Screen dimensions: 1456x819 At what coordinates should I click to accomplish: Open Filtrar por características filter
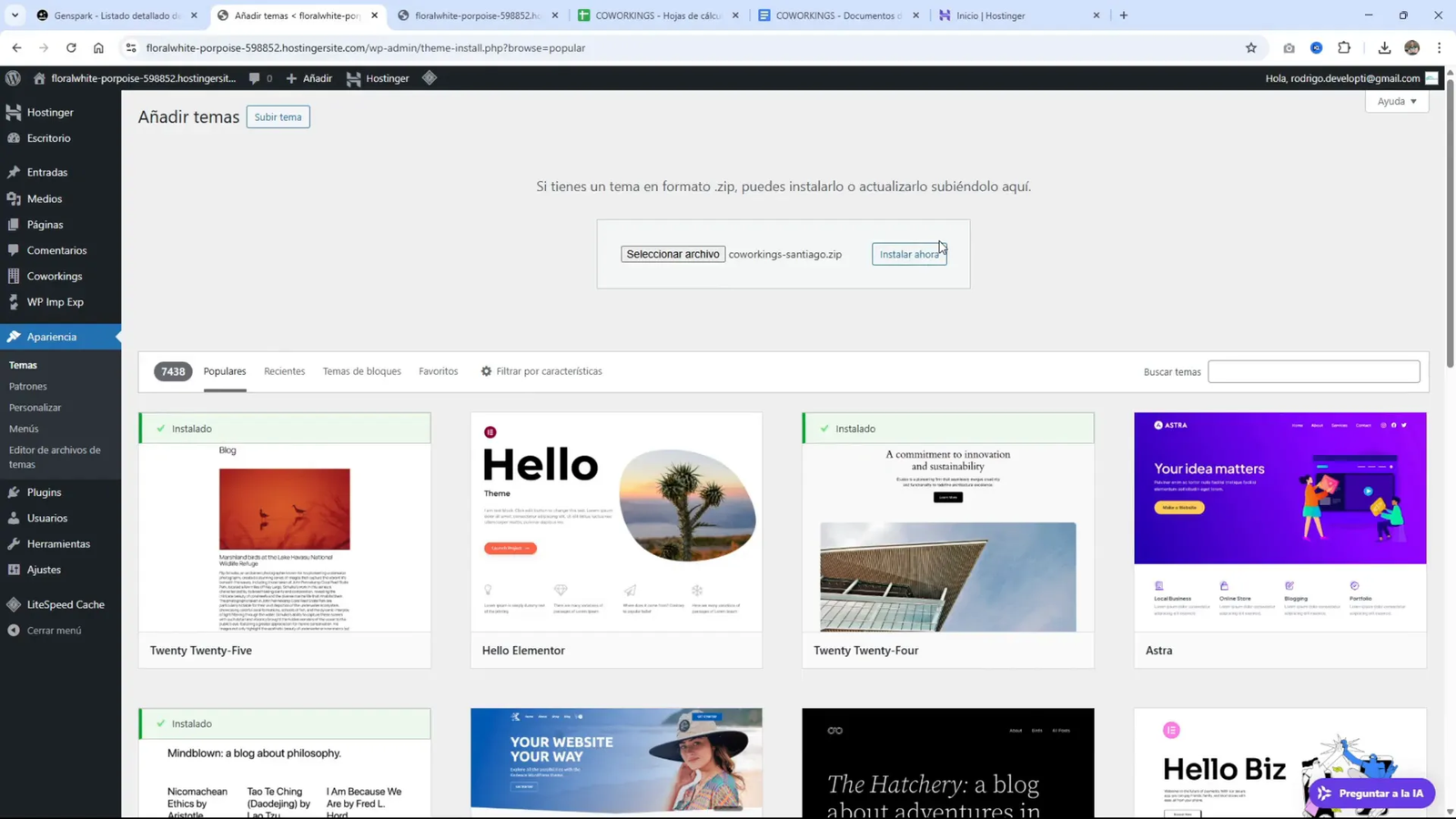[x=541, y=371]
